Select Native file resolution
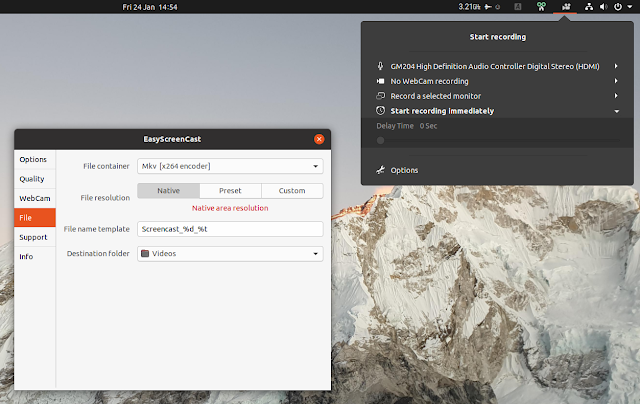 click(168, 191)
